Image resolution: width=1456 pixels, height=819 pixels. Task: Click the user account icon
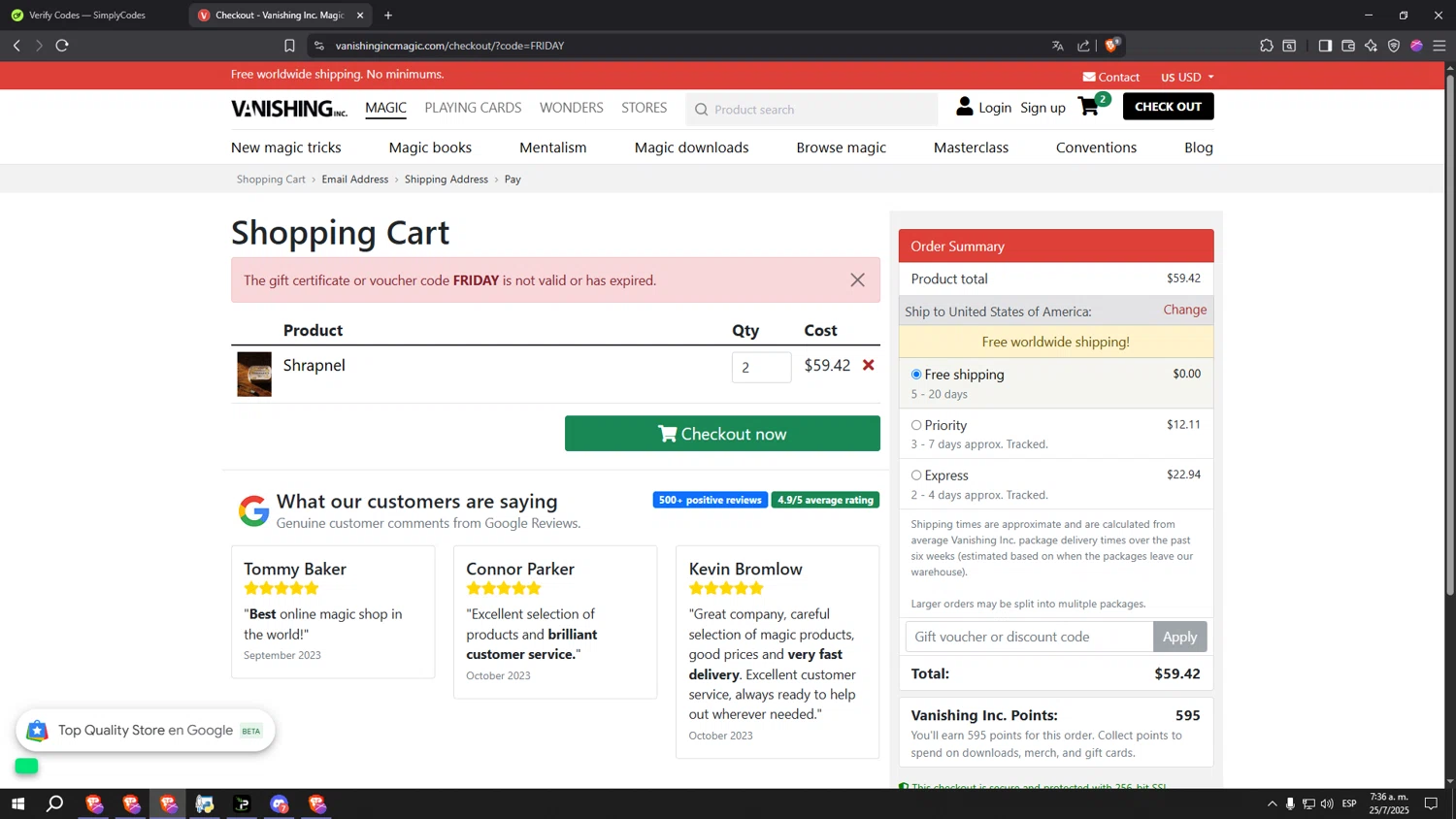[x=964, y=107]
